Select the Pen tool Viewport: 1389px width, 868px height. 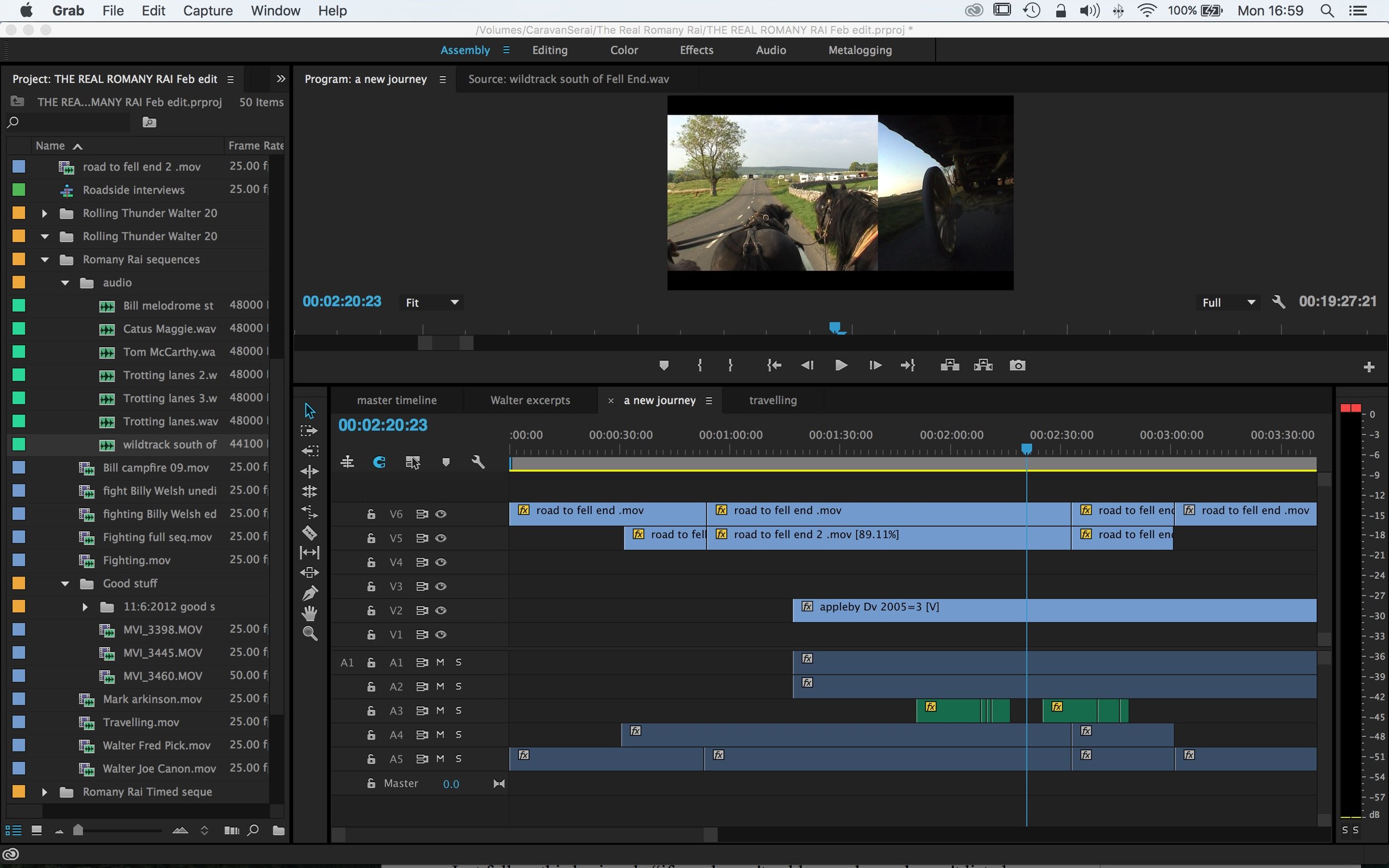click(309, 593)
